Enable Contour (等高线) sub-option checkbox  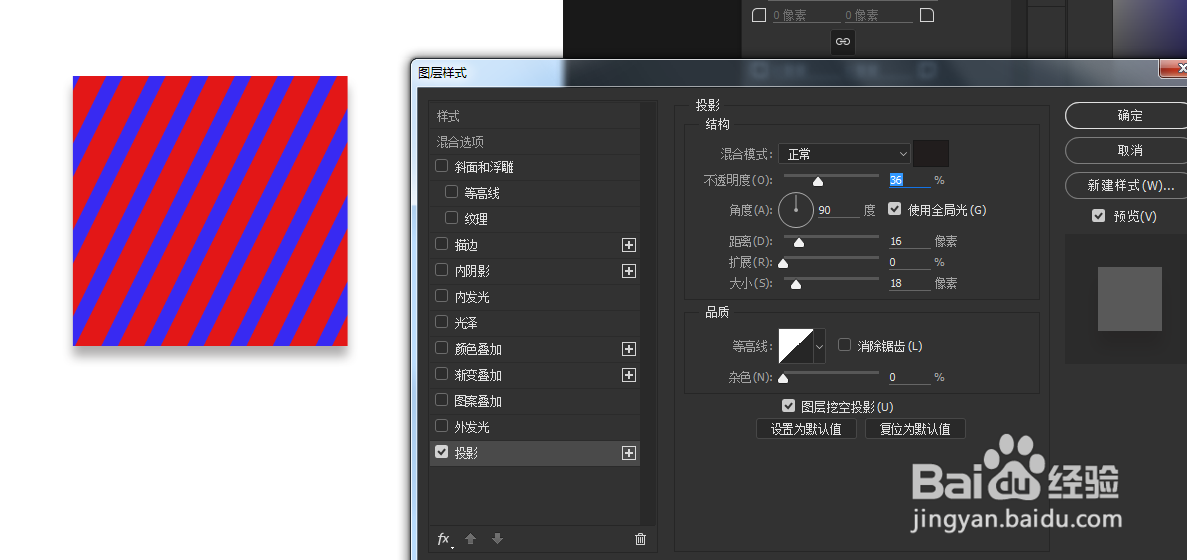(x=451, y=192)
